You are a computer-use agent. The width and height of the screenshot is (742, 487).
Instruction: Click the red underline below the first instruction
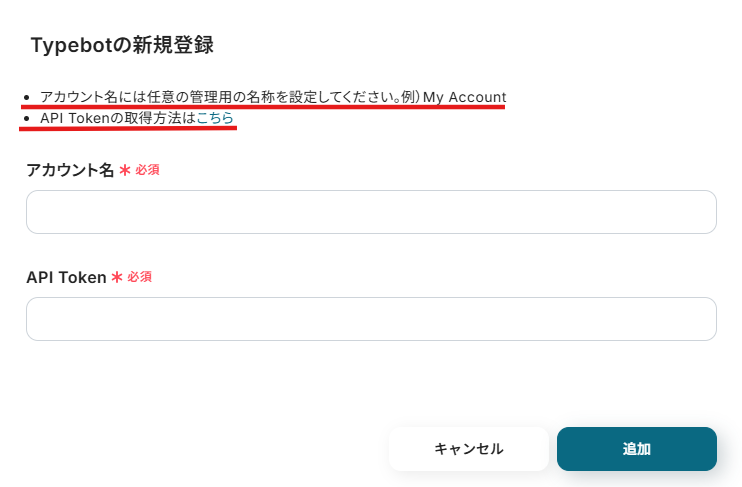click(266, 107)
